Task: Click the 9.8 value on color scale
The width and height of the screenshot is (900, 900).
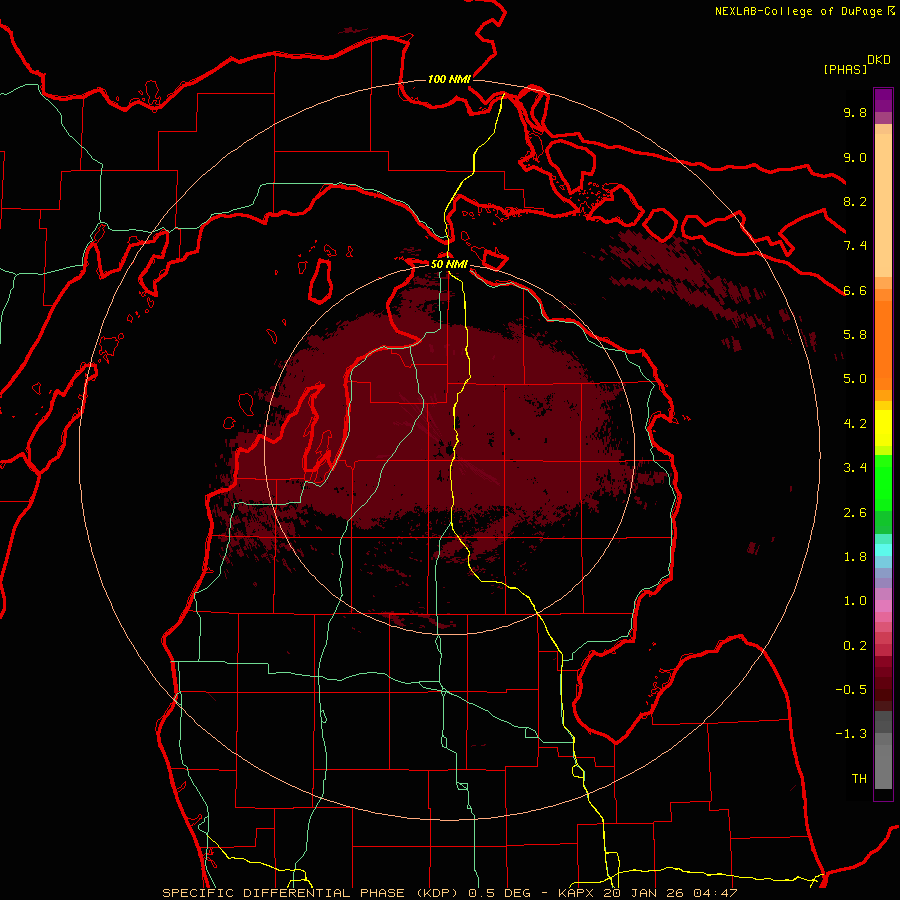Action: [855, 112]
